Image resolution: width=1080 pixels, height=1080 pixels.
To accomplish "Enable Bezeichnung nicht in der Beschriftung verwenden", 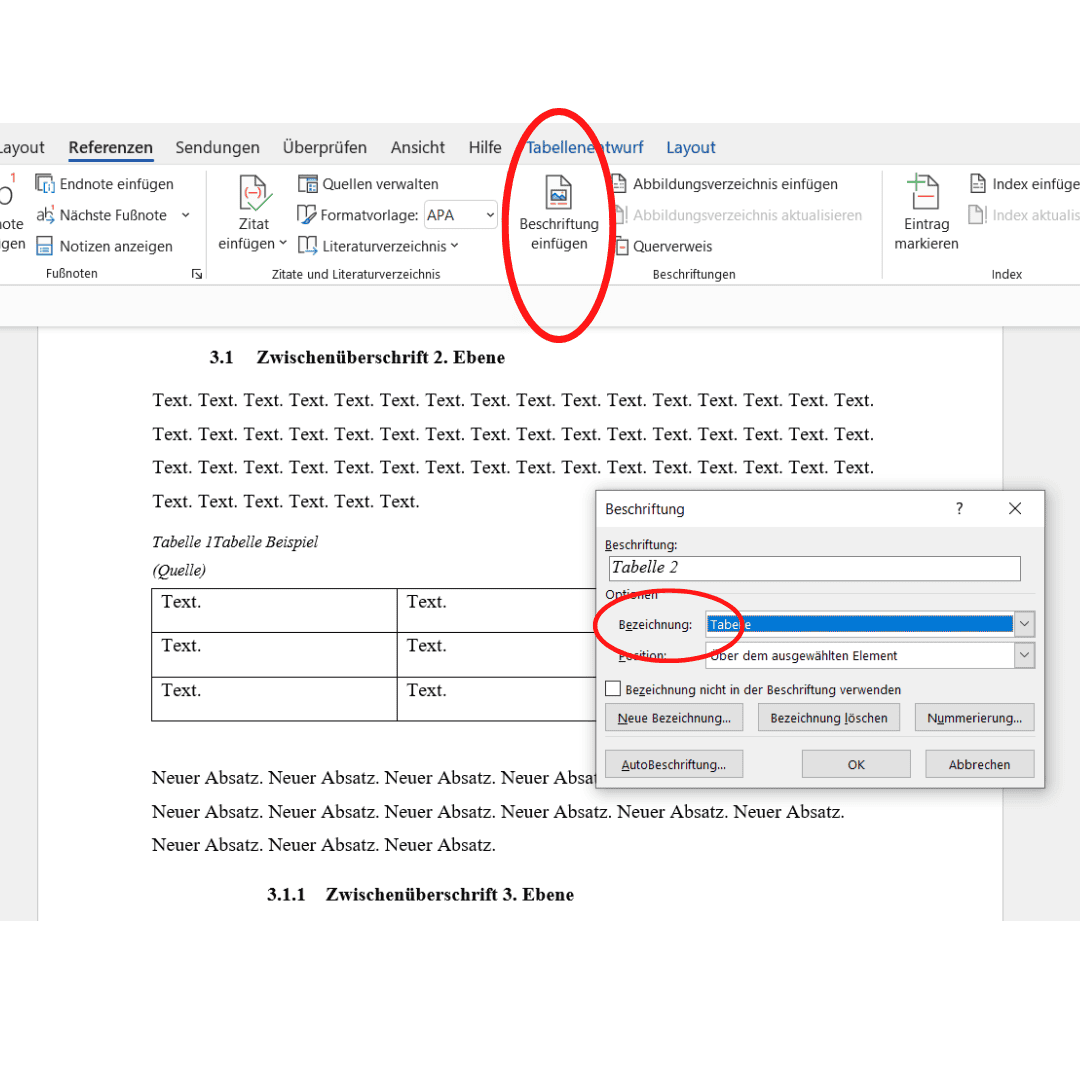I will click(x=613, y=689).
